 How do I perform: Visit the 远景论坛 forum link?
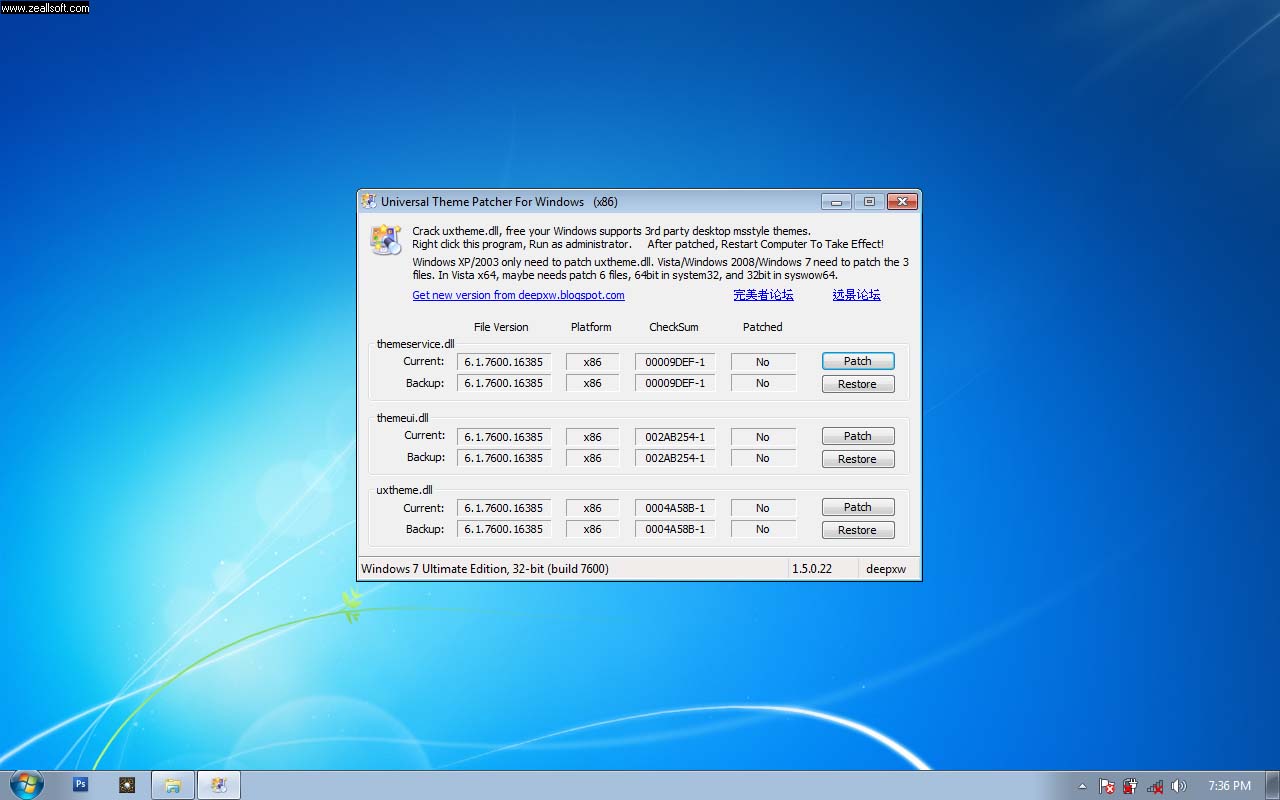[856, 295]
